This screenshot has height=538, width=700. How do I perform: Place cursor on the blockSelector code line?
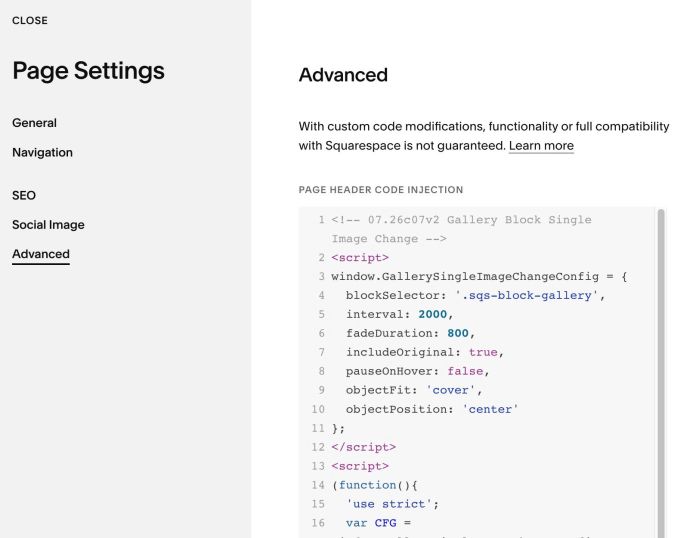[x=475, y=296]
